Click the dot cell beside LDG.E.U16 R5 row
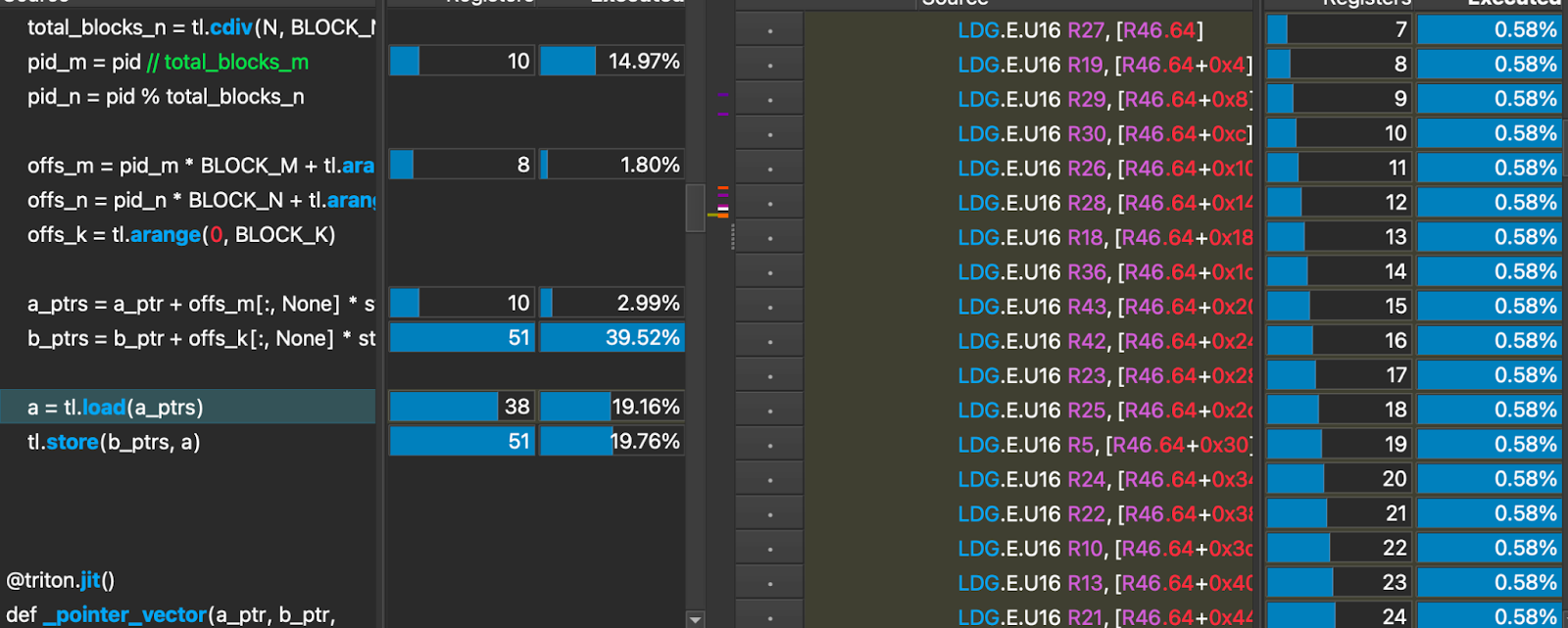 click(x=769, y=446)
